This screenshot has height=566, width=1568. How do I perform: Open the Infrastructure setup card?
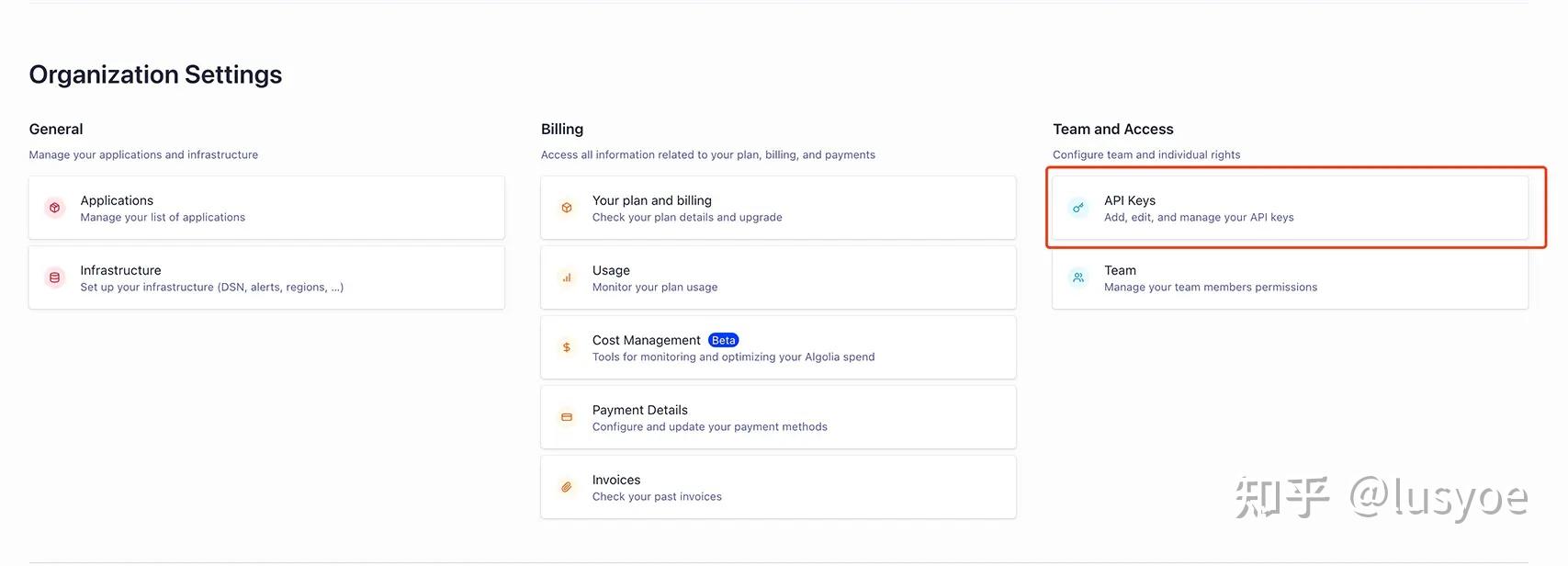[266, 277]
